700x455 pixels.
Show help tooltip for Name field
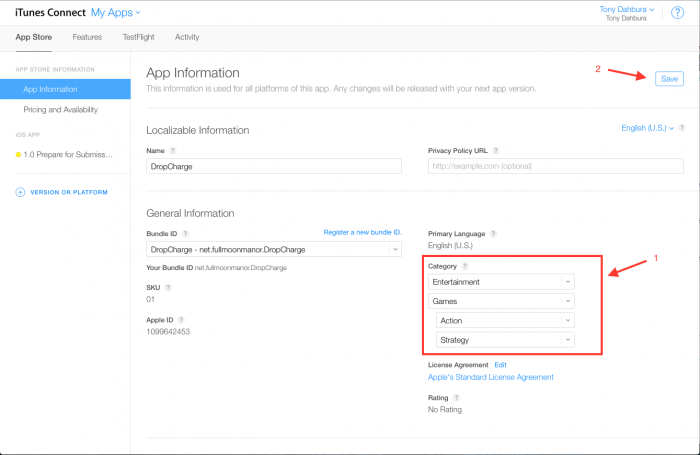[173, 151]
